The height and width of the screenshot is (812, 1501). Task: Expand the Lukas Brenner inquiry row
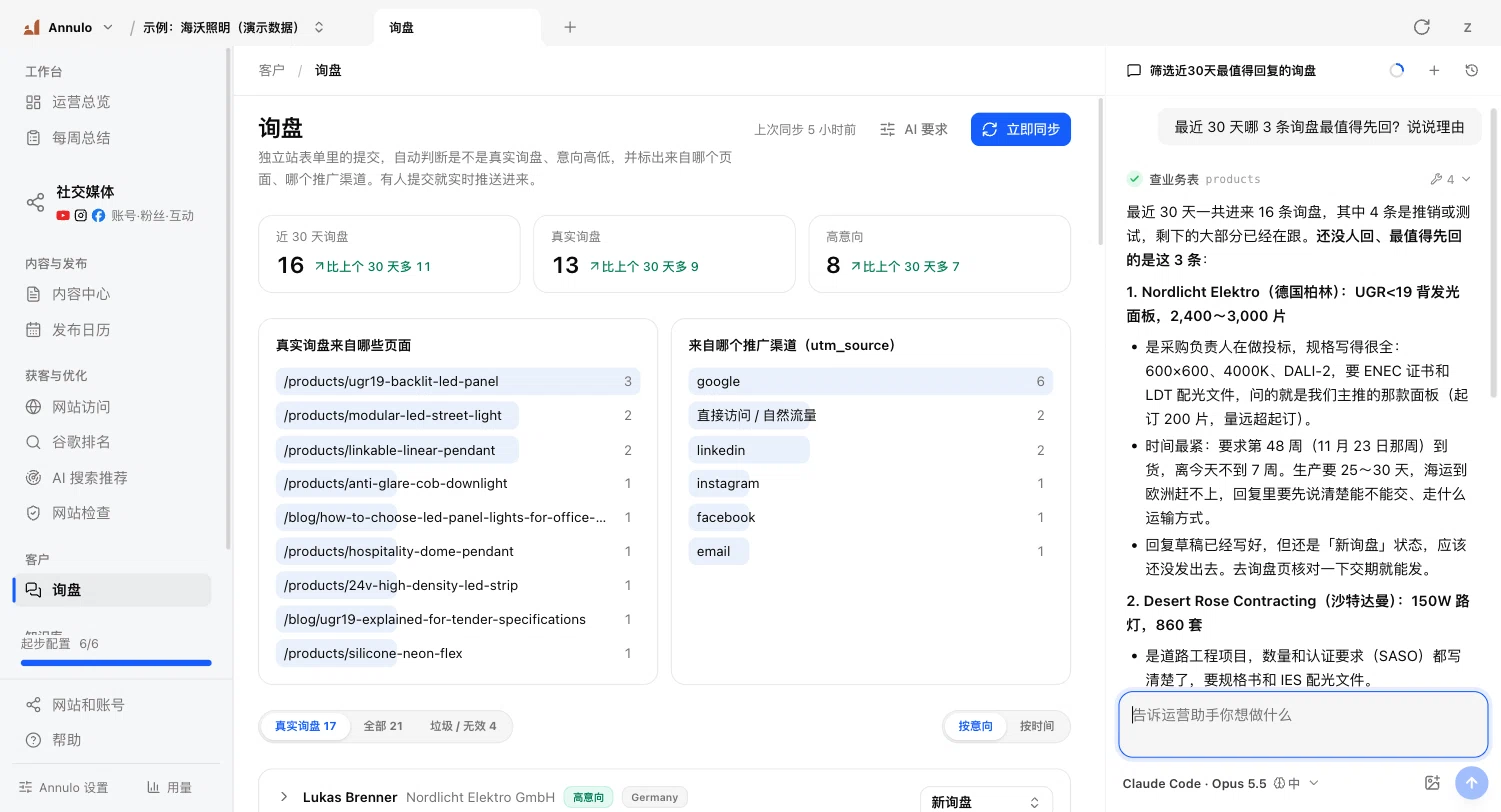pos(284,797)
